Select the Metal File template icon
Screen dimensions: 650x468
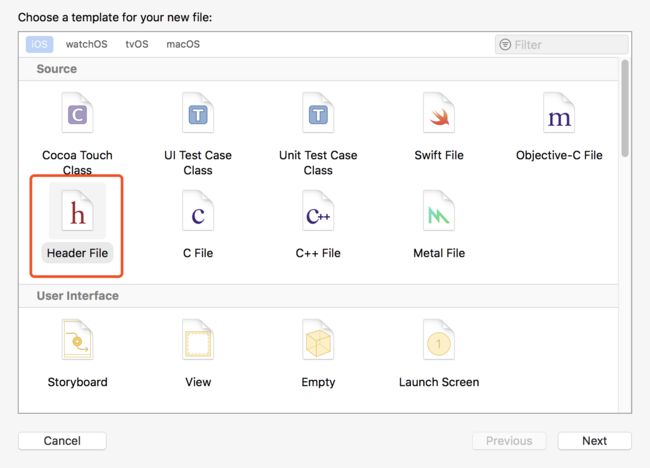pyautogui.click(x=439, y=211)
